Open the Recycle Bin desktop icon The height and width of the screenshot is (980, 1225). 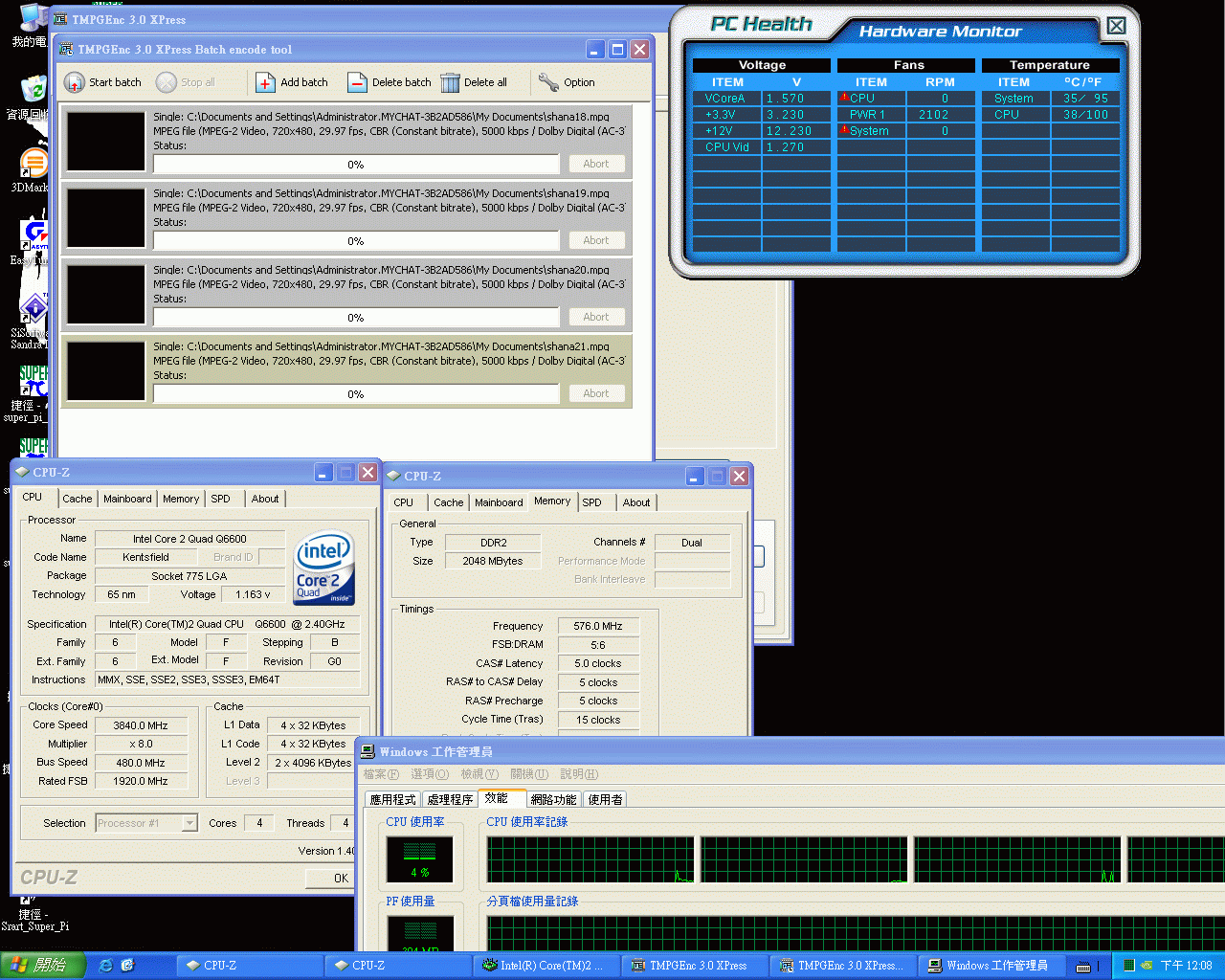click(x=33, y=90)
